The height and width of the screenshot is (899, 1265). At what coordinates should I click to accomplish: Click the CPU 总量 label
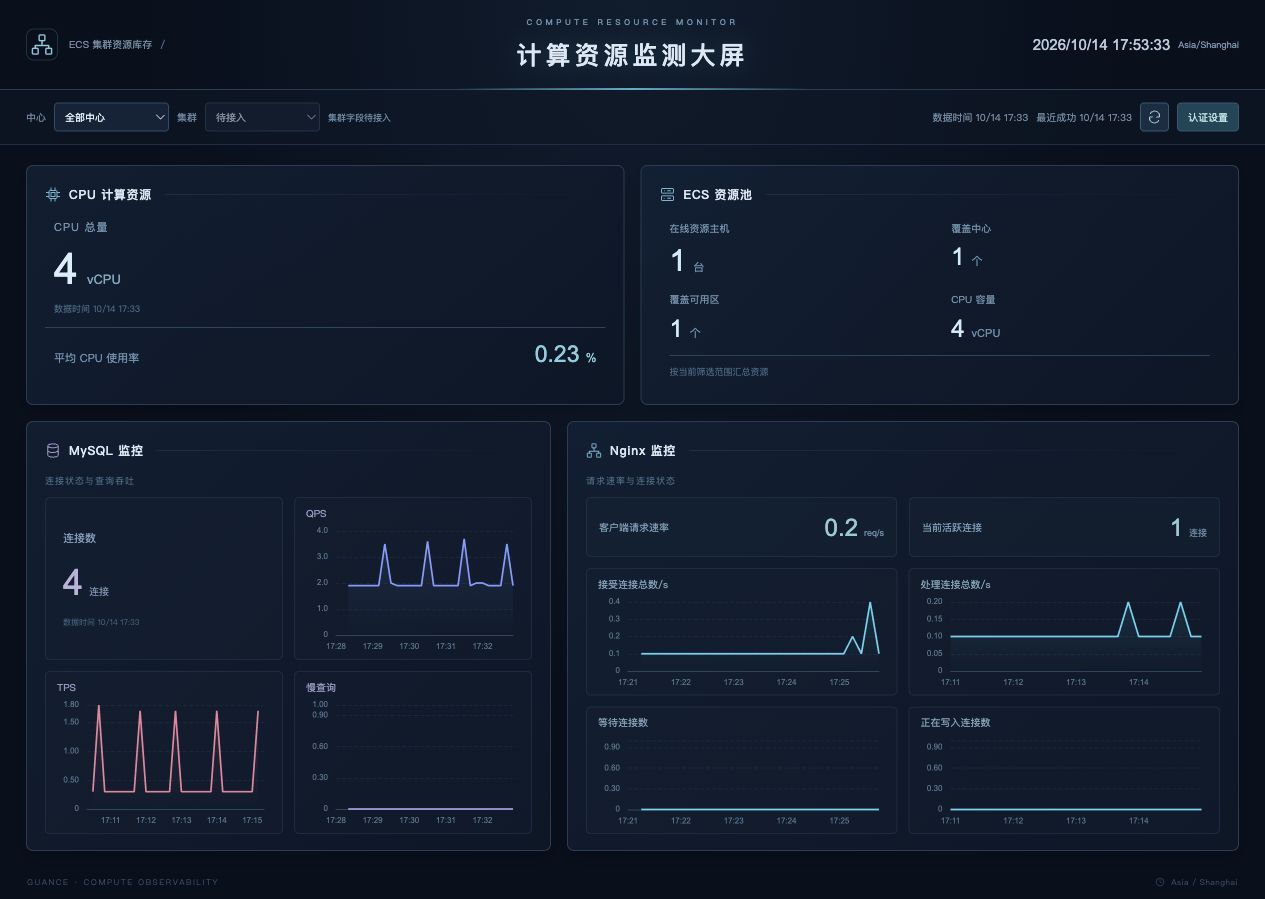point(81,227)
